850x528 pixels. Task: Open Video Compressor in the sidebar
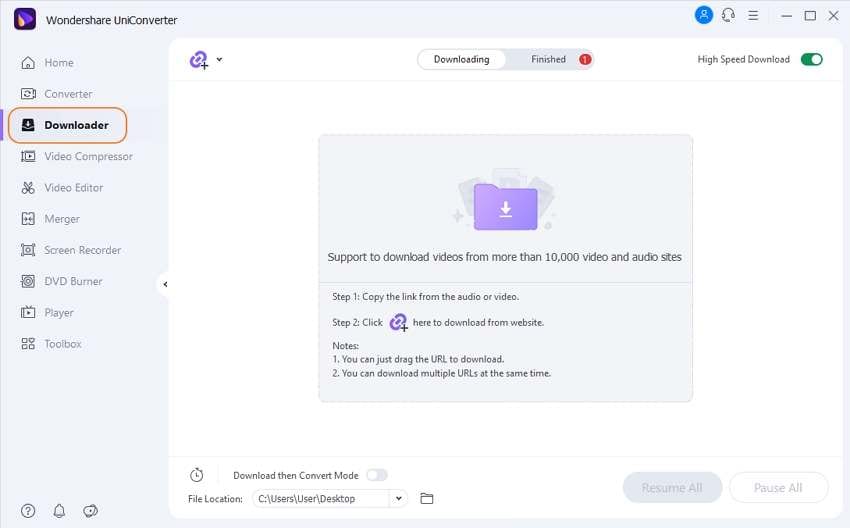(x=76, y=157)
